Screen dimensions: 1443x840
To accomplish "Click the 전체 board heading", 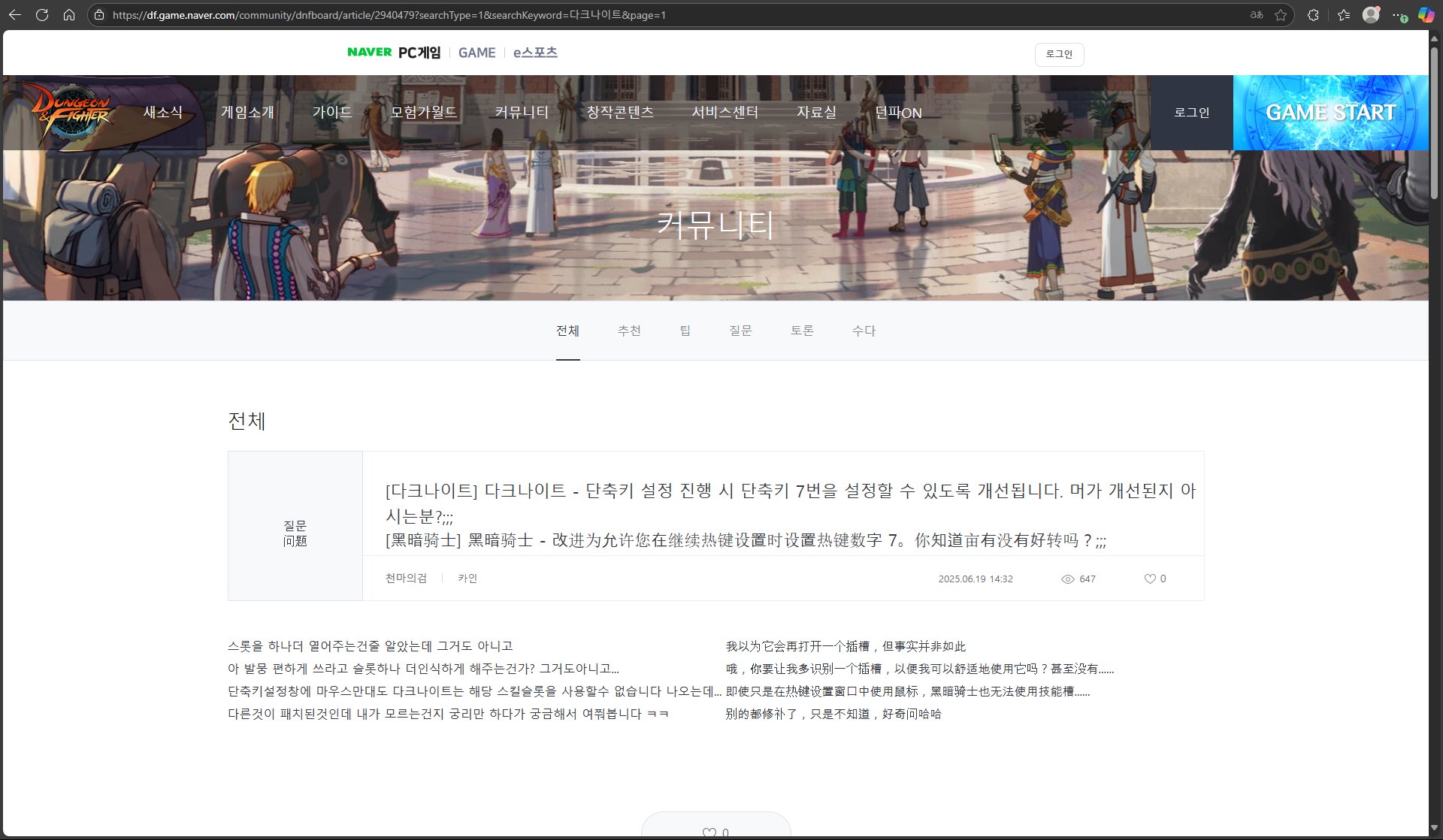I will pyautogui.click(x=247, y=421).
